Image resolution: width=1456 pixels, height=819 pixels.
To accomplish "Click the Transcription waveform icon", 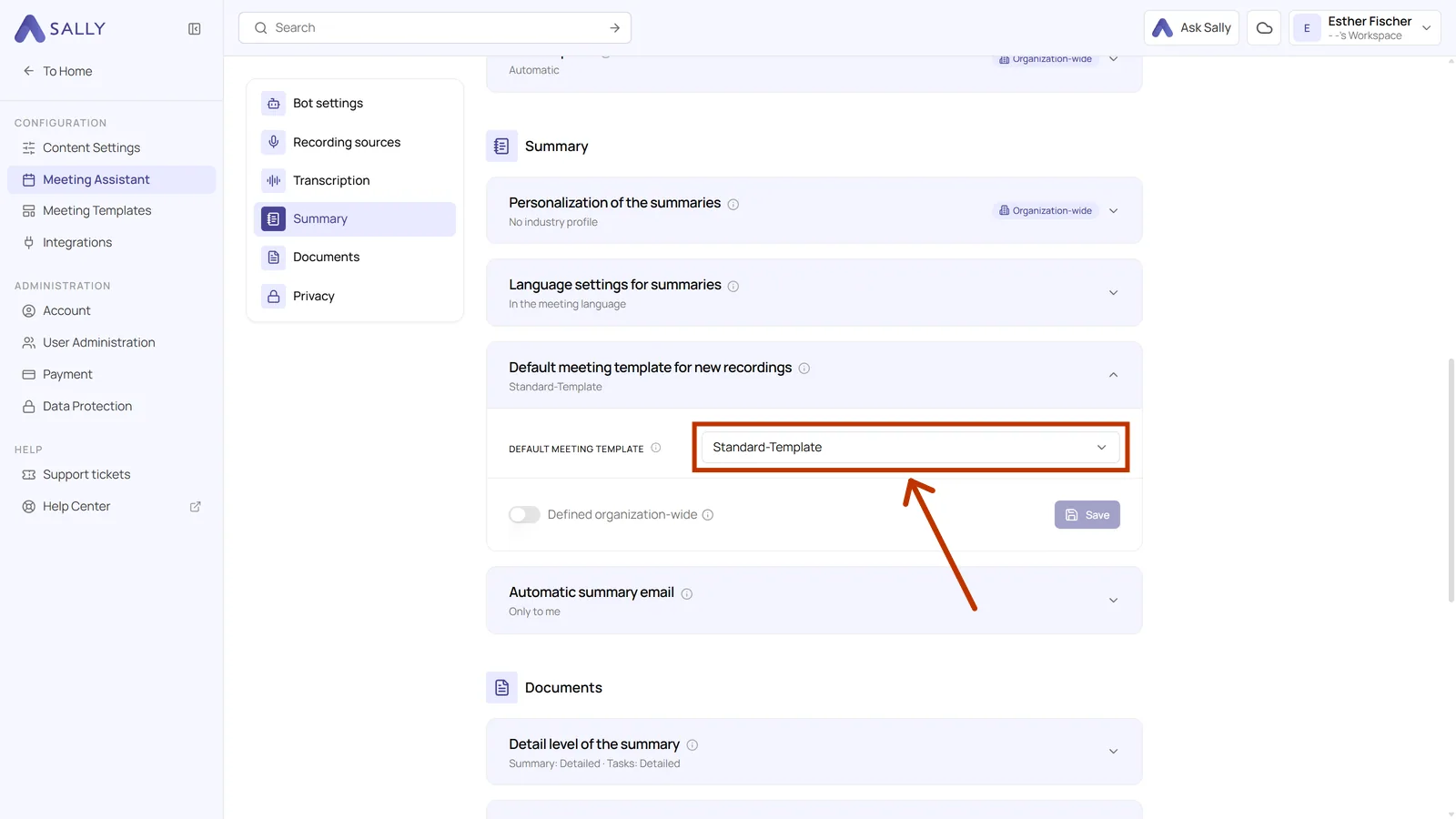I will [274, 180].
